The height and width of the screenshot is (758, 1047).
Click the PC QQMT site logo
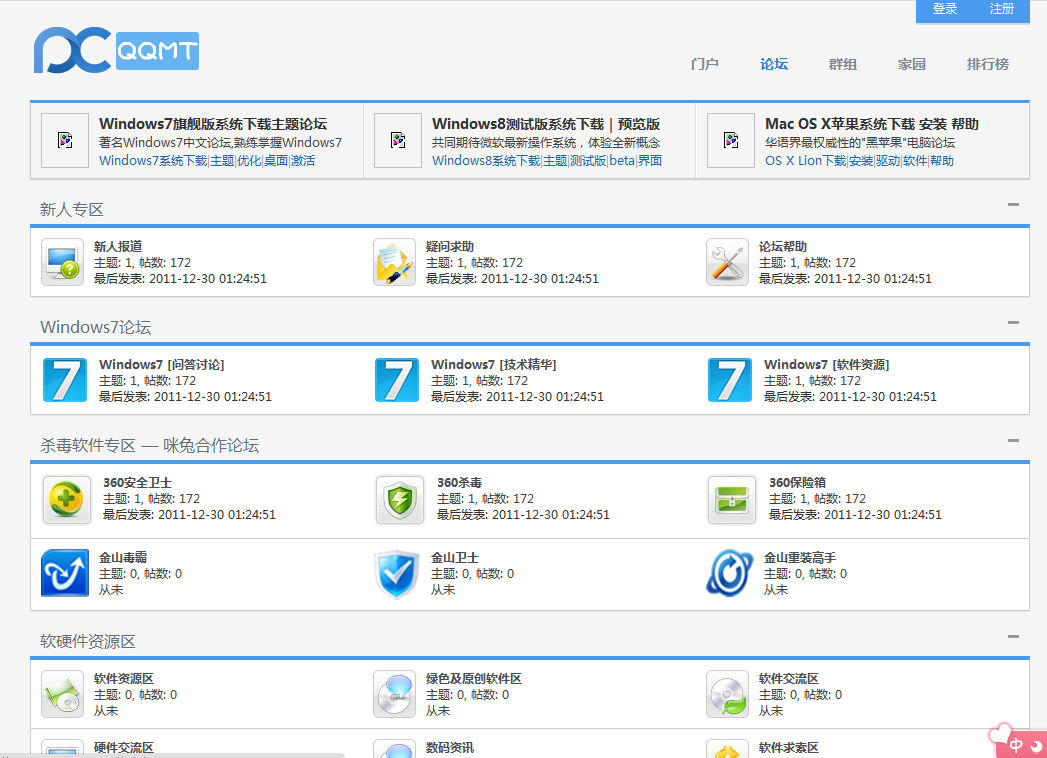point(115,50)
